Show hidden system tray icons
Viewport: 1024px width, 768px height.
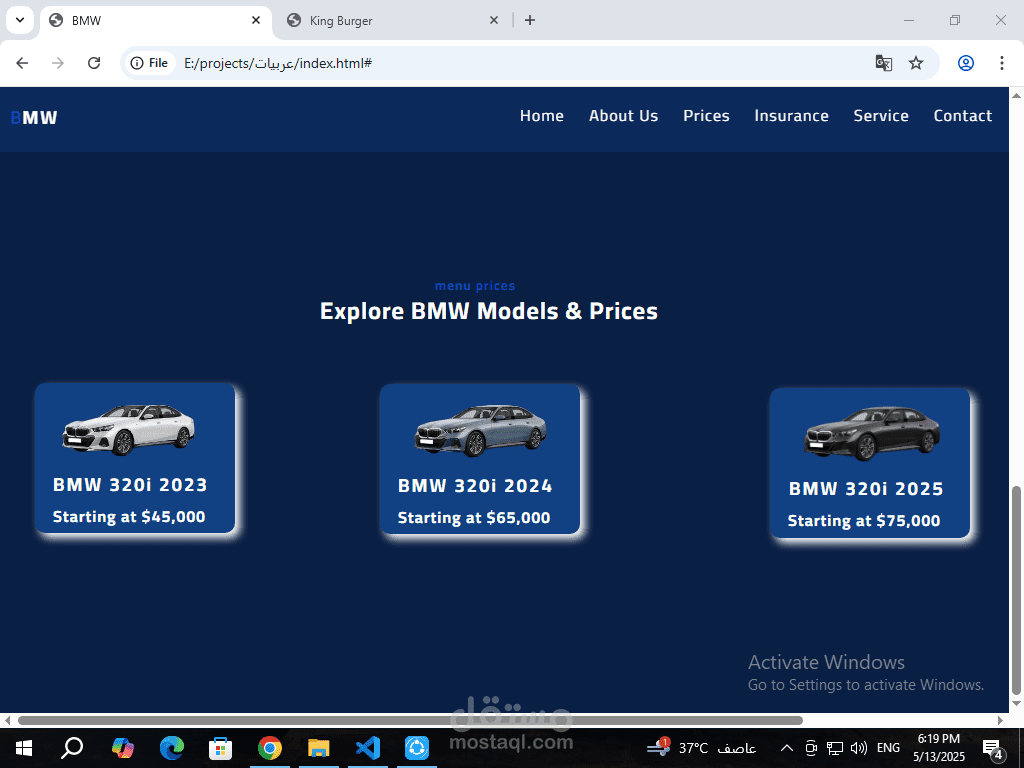click(787, 748)
